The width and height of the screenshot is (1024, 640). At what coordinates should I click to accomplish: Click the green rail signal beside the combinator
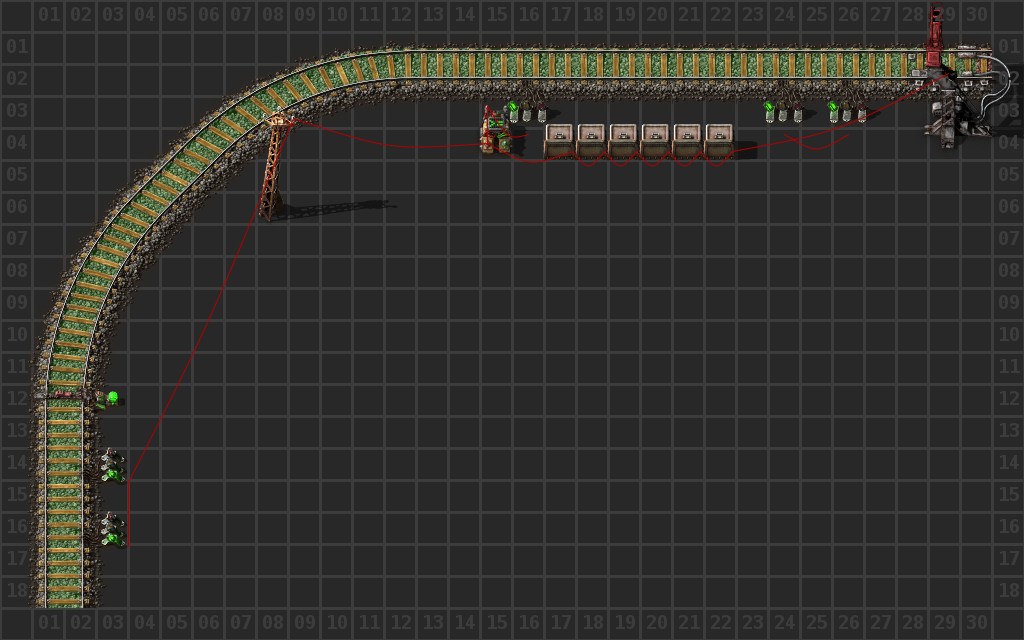pyautogui.click(x=513, y=111)
